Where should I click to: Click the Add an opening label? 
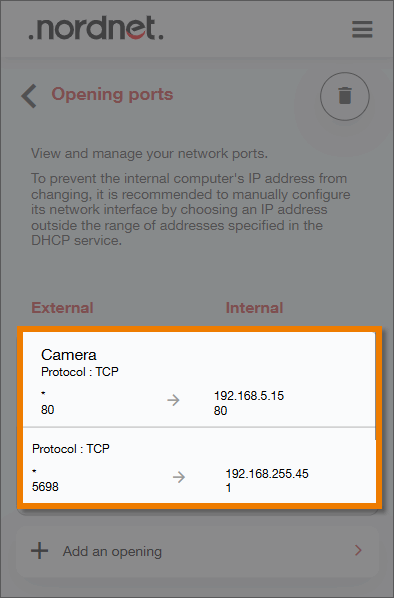112,551
